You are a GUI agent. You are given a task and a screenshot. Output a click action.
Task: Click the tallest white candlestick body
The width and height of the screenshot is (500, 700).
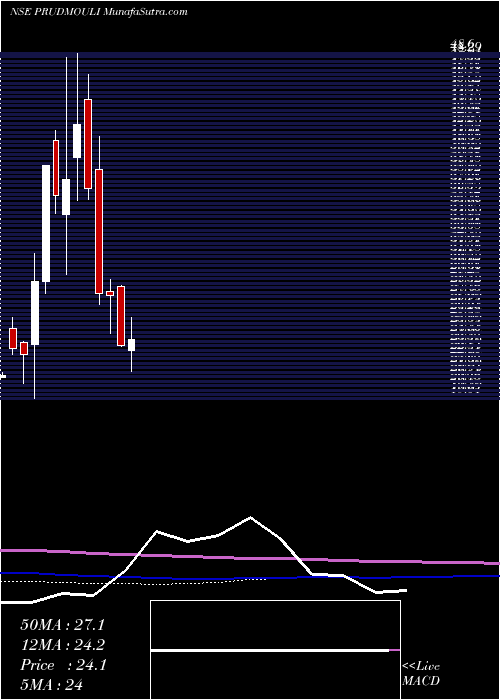(46, 223)
